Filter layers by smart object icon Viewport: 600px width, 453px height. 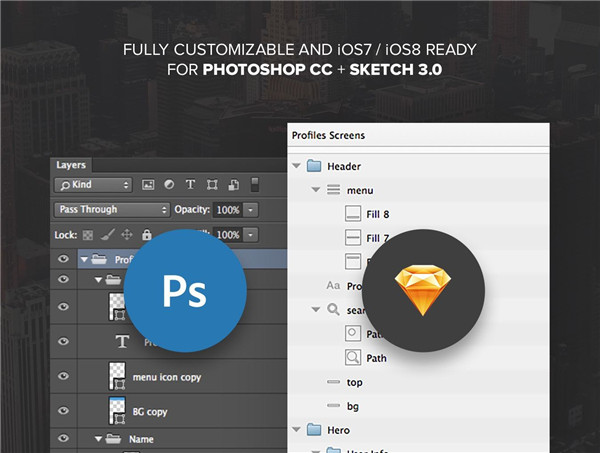[234, 185]
